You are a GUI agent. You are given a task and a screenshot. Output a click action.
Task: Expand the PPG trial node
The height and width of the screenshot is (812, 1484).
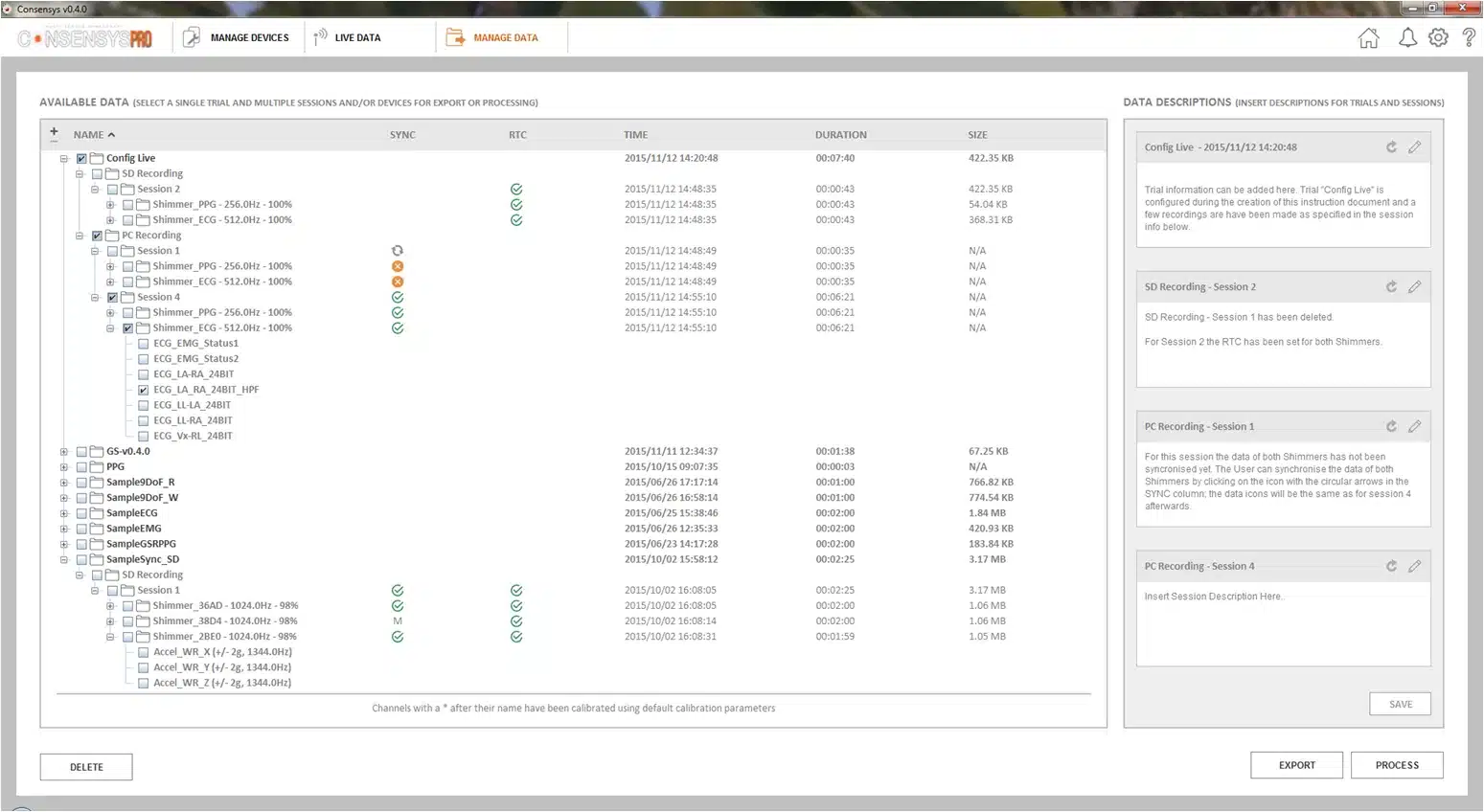64,467
